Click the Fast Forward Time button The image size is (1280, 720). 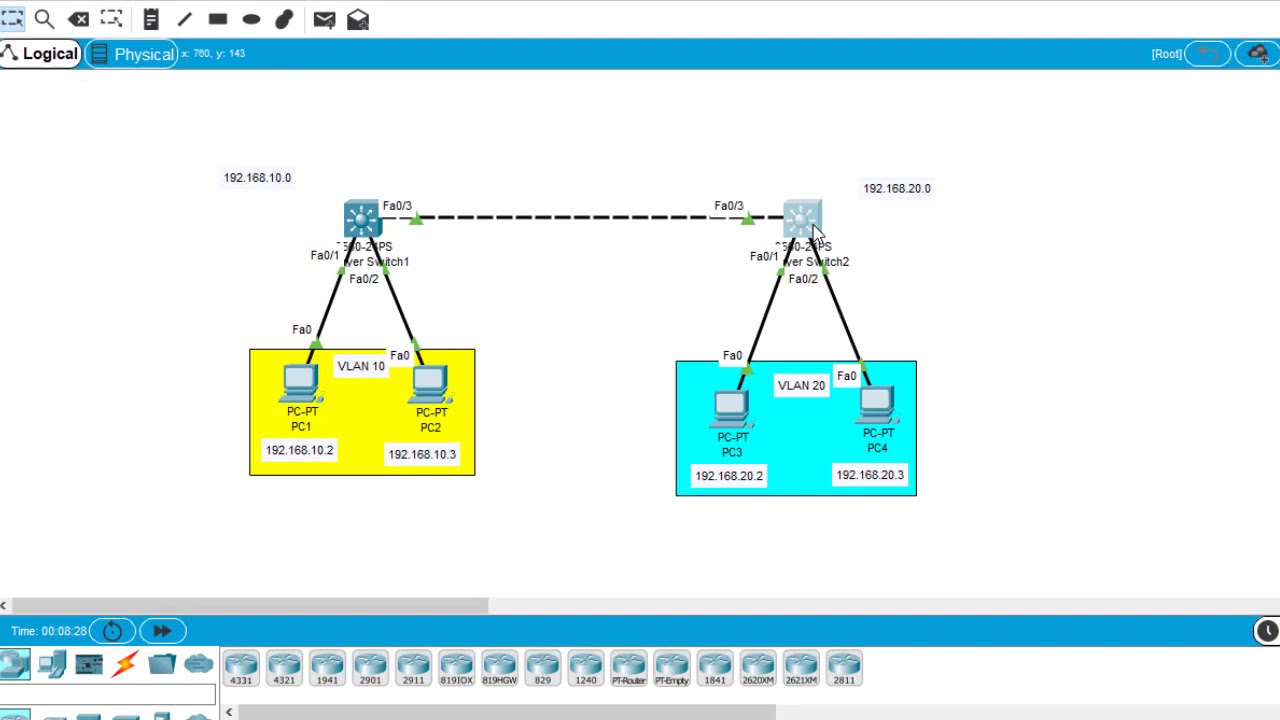(x=162, y=631)
